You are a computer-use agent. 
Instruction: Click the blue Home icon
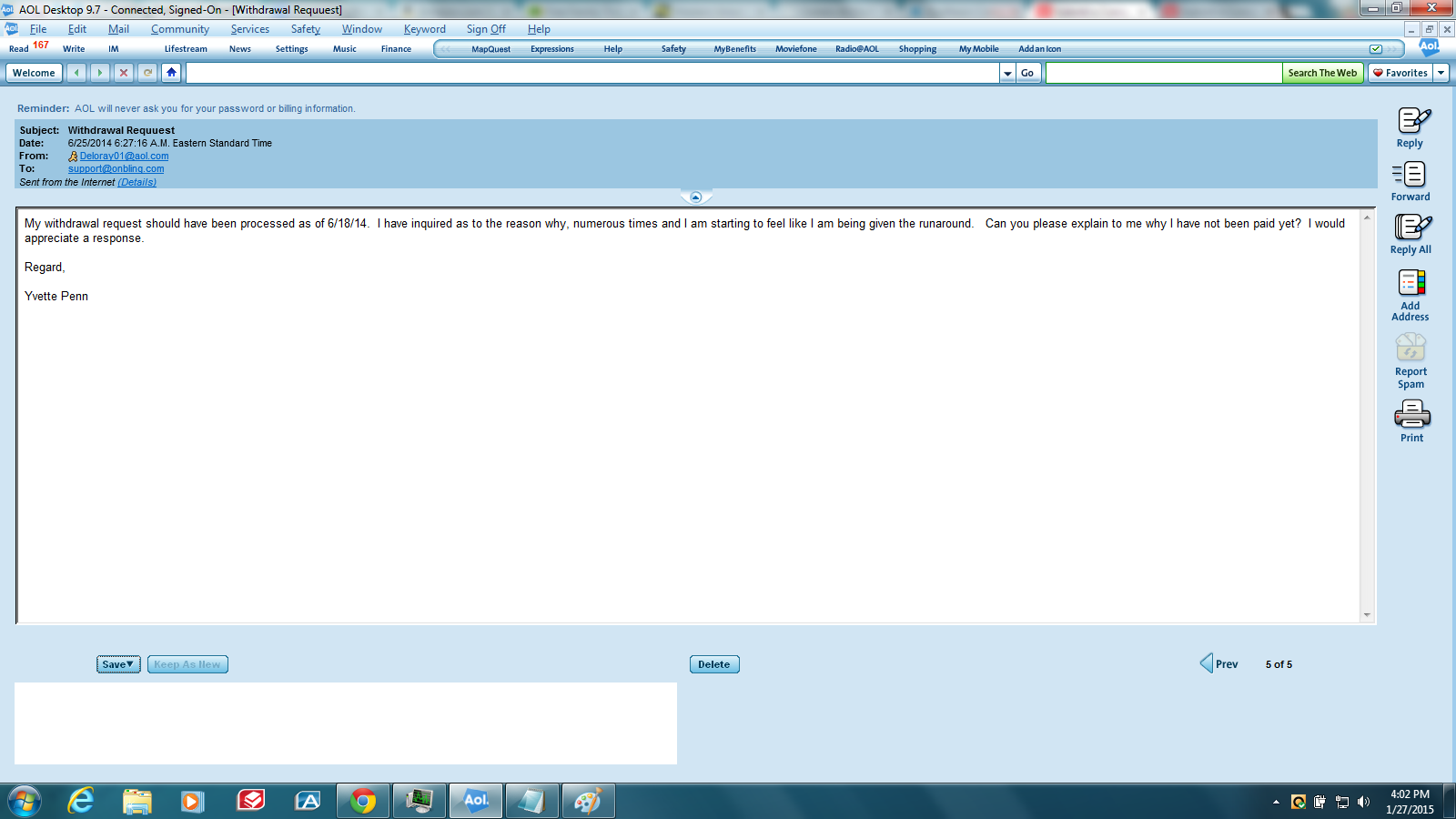coord(171,73)
